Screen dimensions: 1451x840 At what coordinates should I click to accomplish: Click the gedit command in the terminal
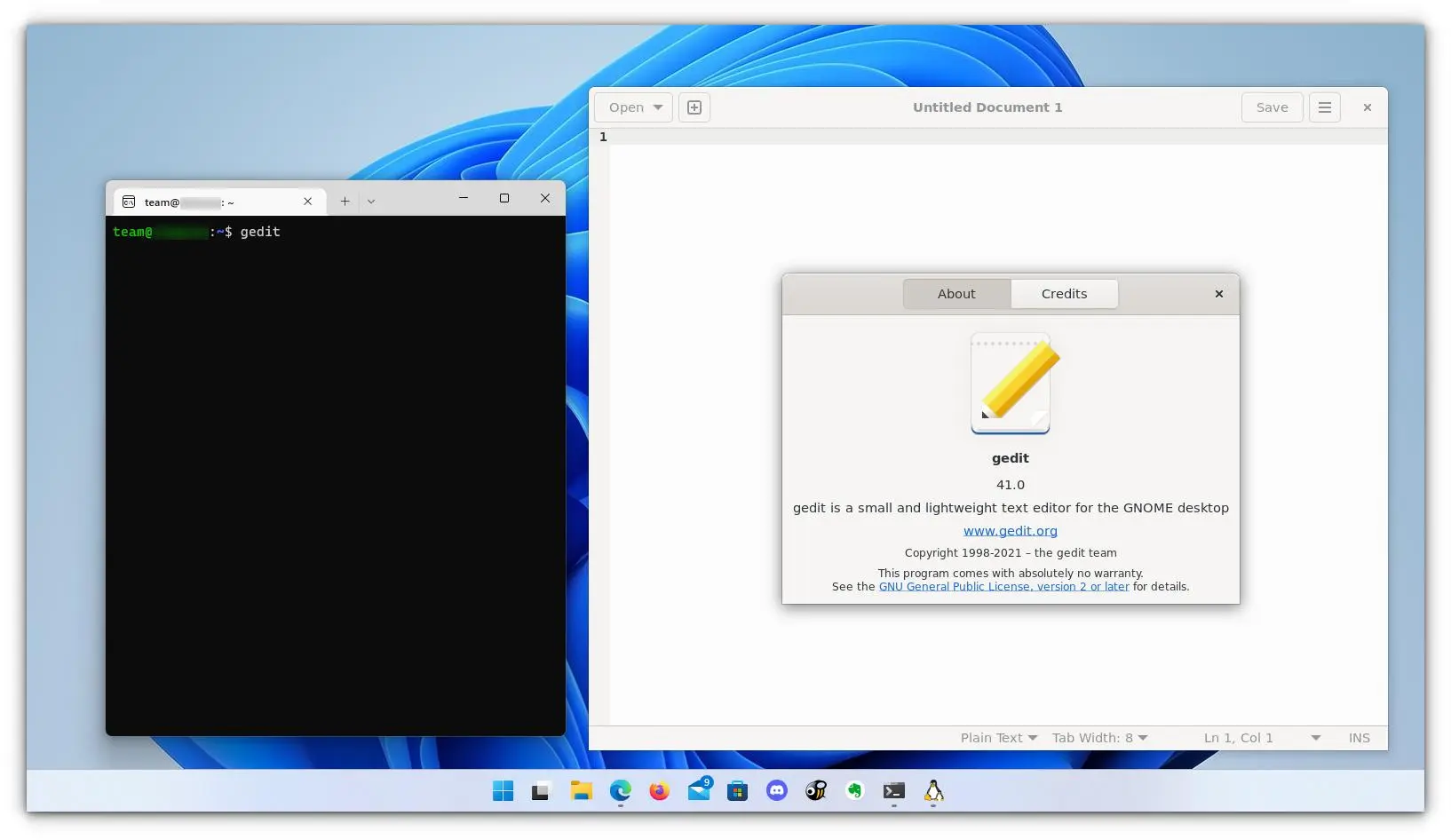point(260,232)
